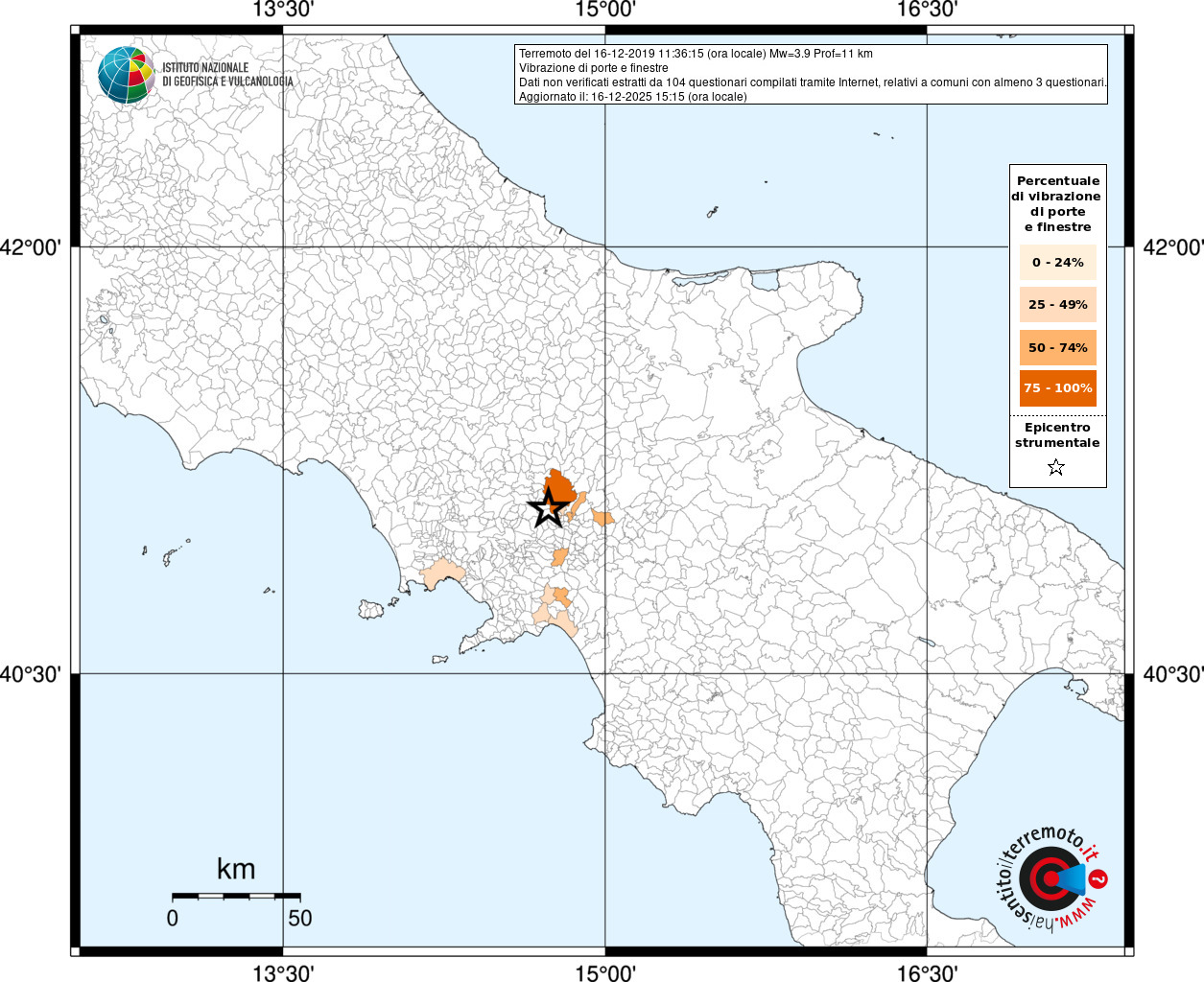Click the epicenter star on the map
The width and height of the screenshot is (1204, 982).
[548, 508]
